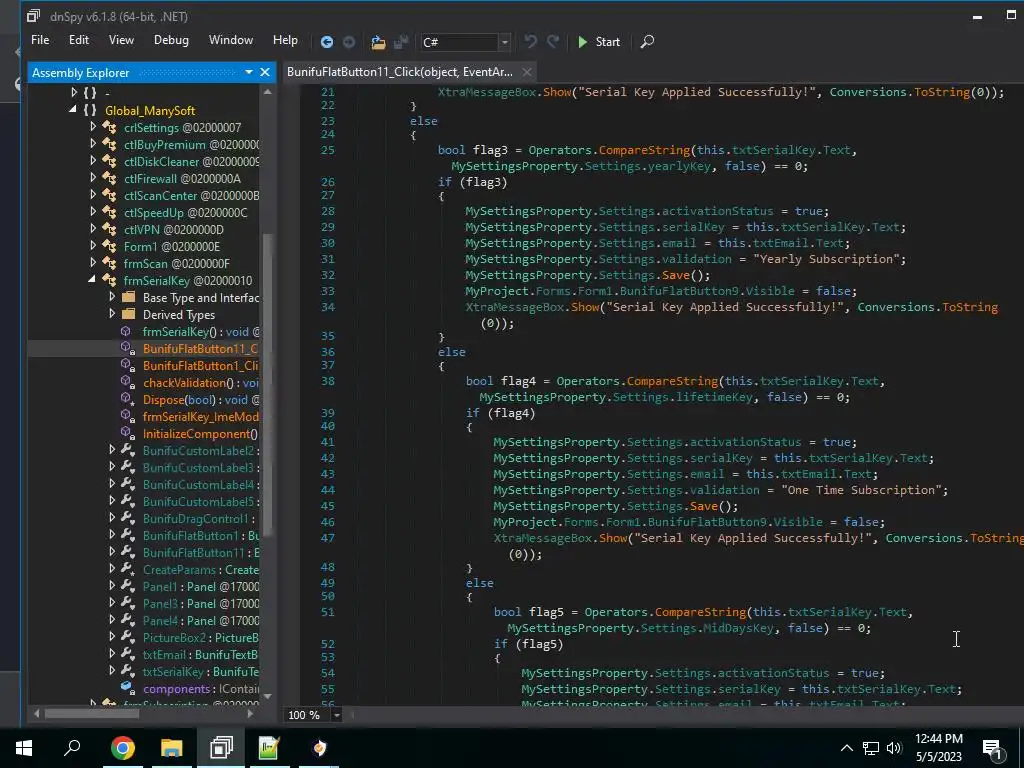
Task: Open the Edit menu
Action: [x=78, y=40]
